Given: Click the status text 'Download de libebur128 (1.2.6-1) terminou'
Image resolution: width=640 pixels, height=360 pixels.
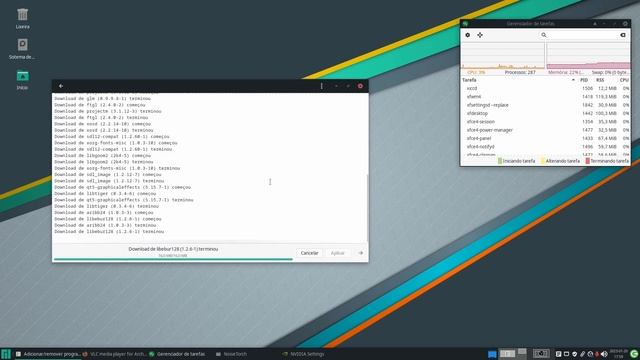Looking at the screenshot, I should point(173,249).
